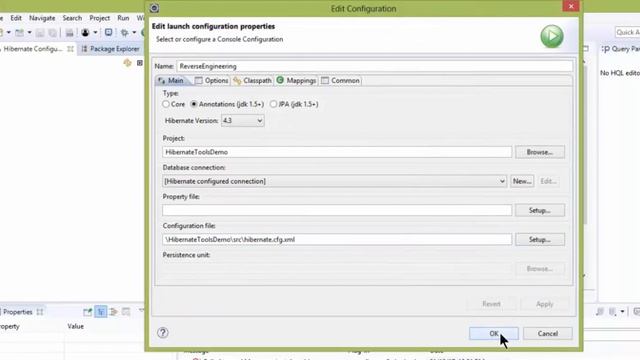Click the Property file input field
This screenshot has height=360, width=640.
click(337, 210)
